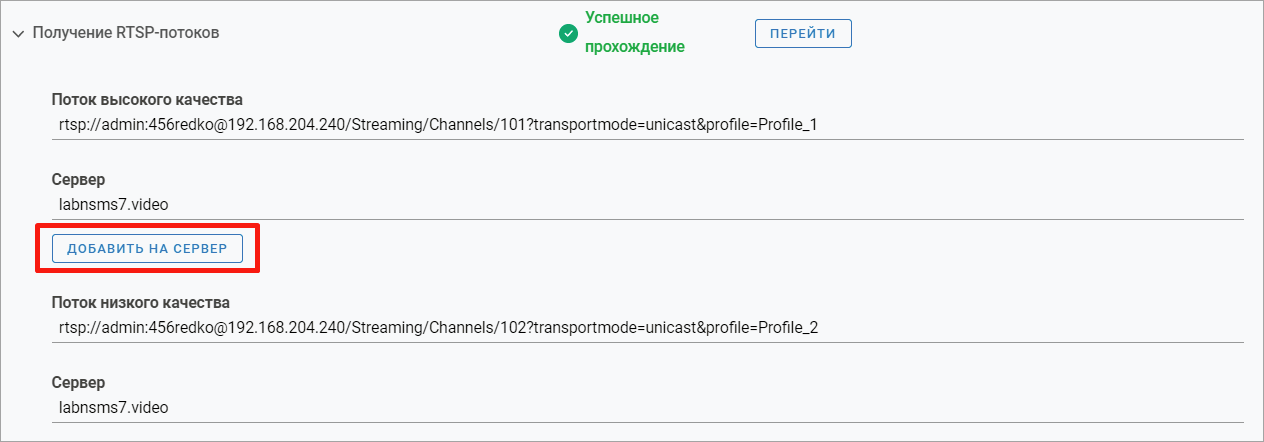Click the green success checkmark icon

(x=568, y=33)
